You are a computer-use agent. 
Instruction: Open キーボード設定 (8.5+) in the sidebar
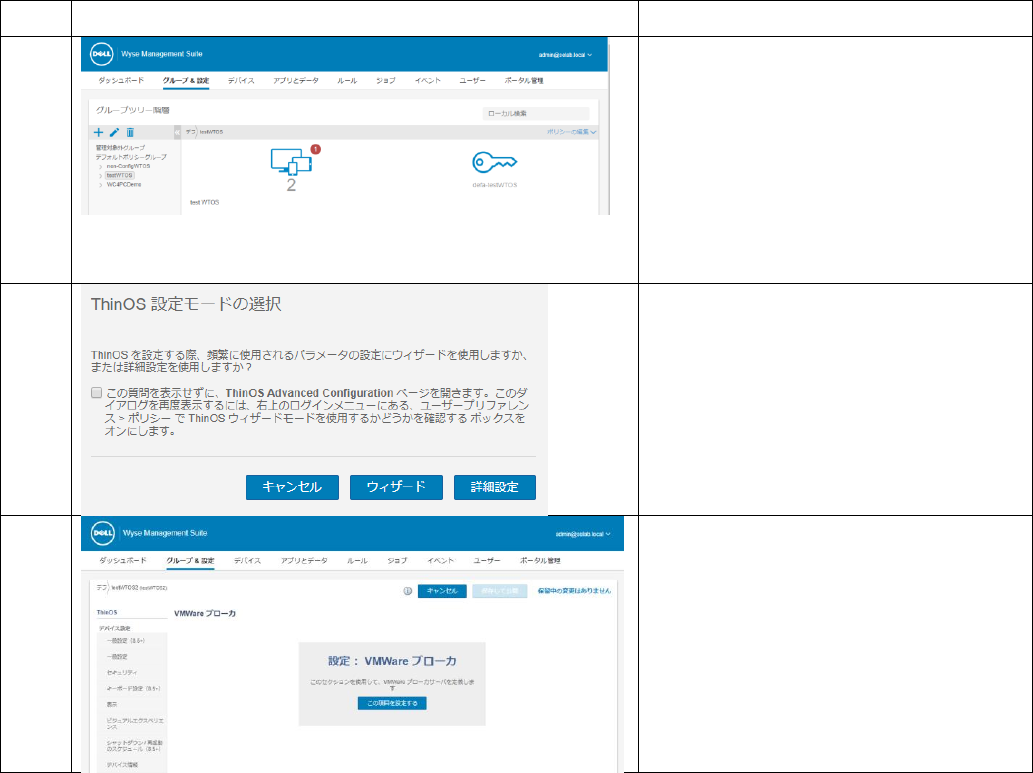(134, 689)
